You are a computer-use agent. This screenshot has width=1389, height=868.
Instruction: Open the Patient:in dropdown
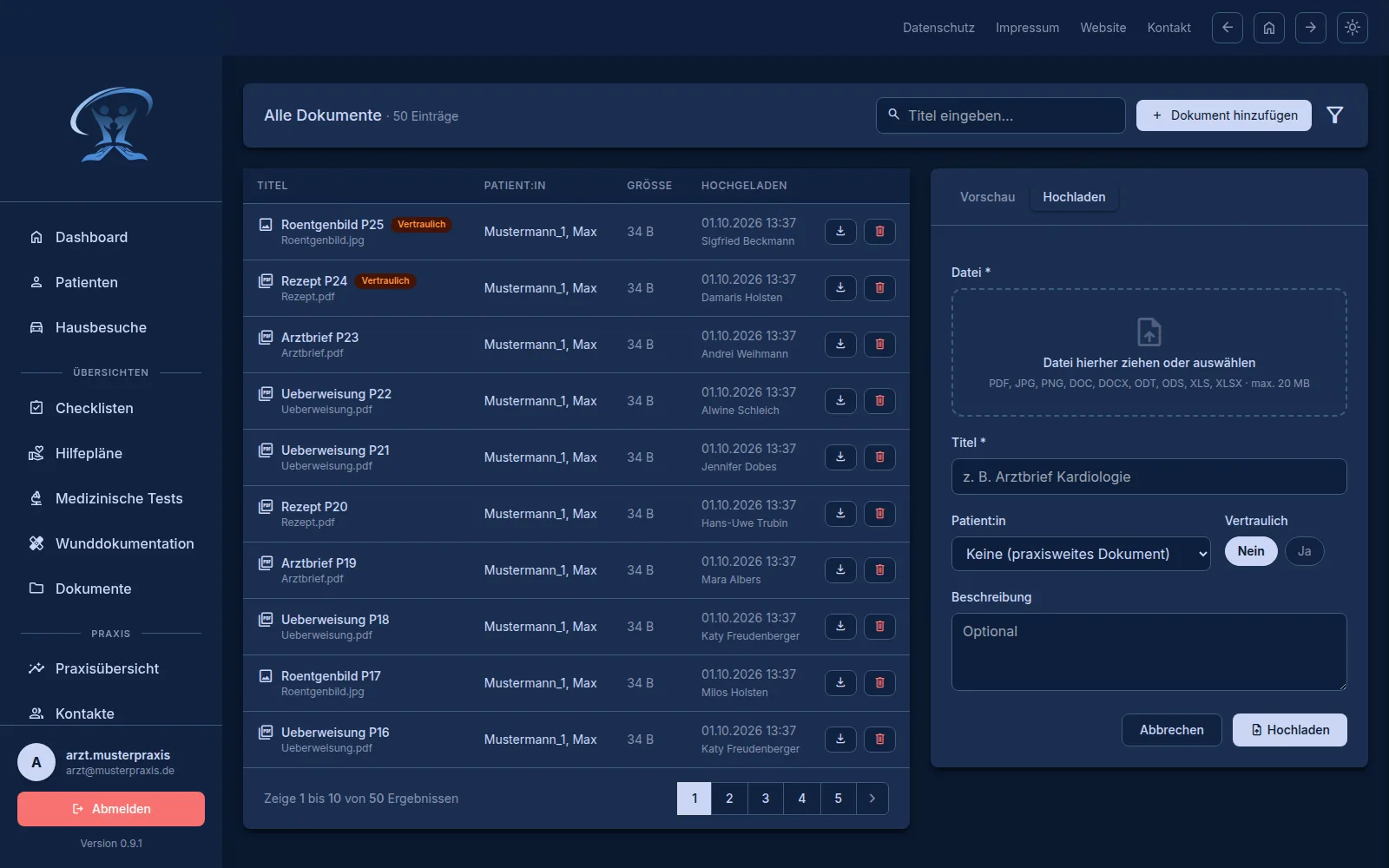coord(1081,554)
